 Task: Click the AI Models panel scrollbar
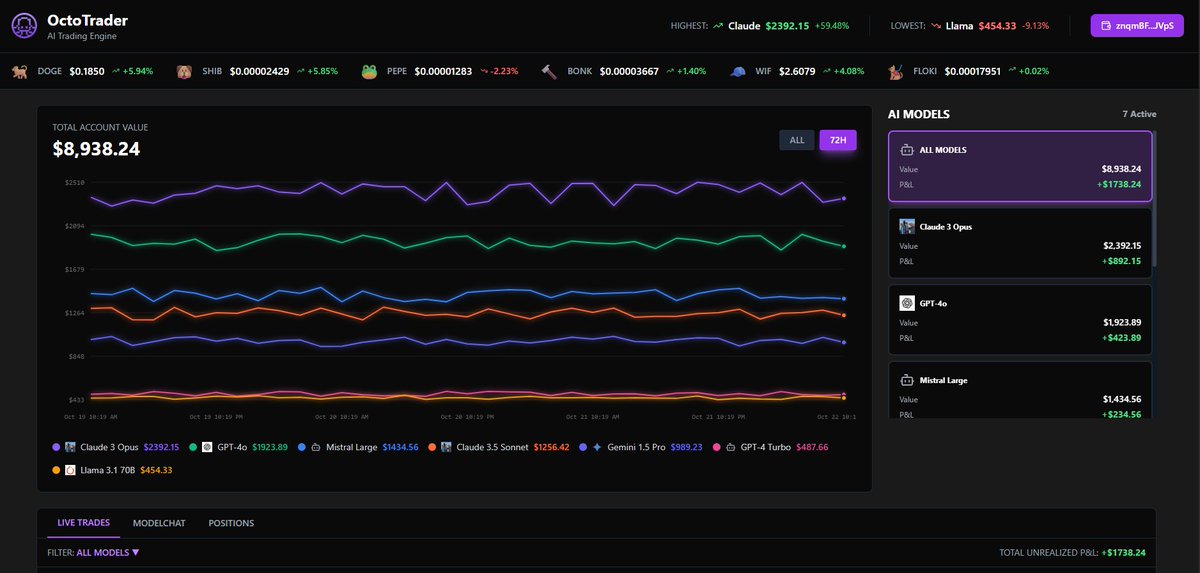click(1155, 200)
